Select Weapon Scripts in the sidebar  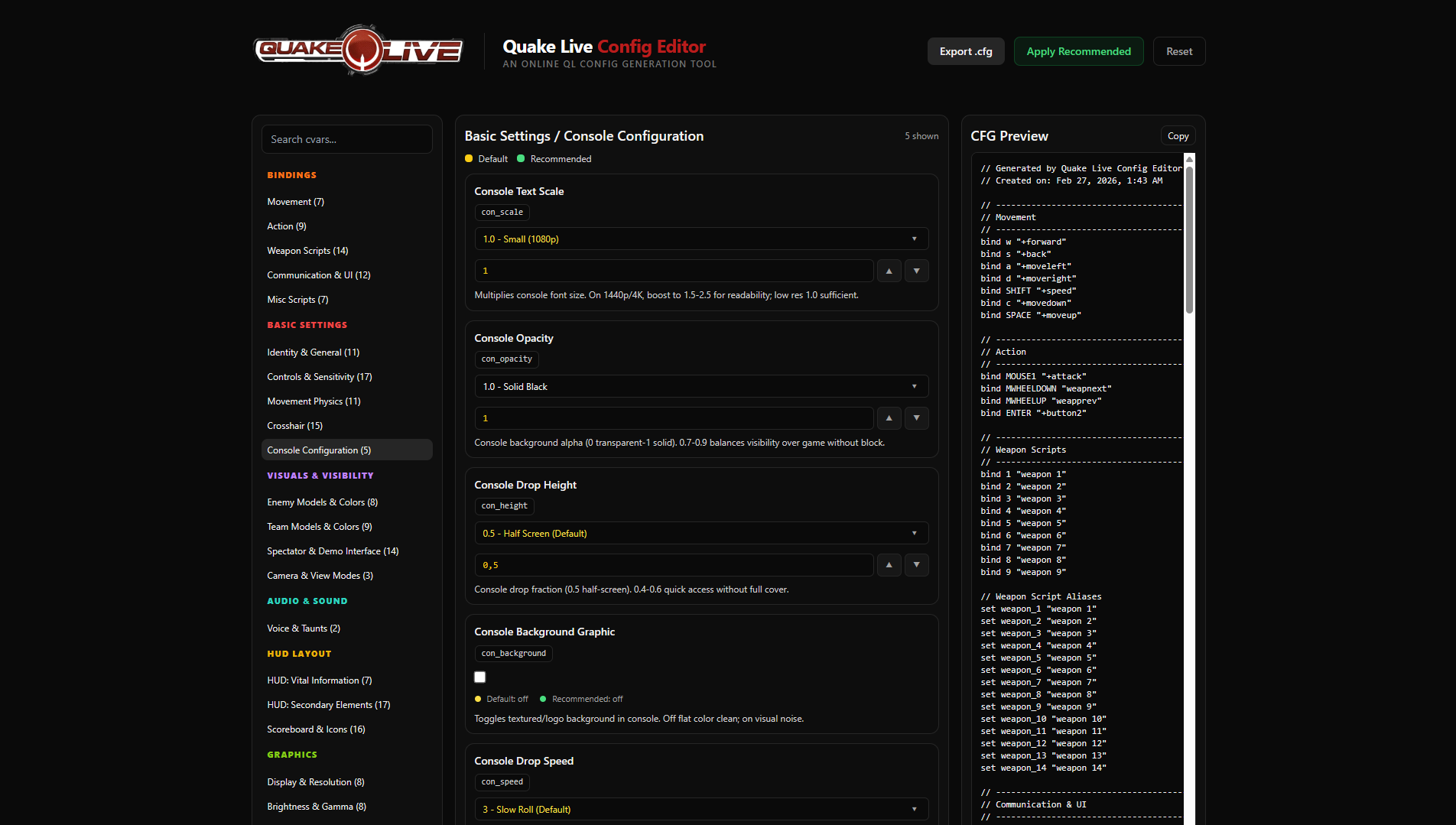(x=307, y=251)
